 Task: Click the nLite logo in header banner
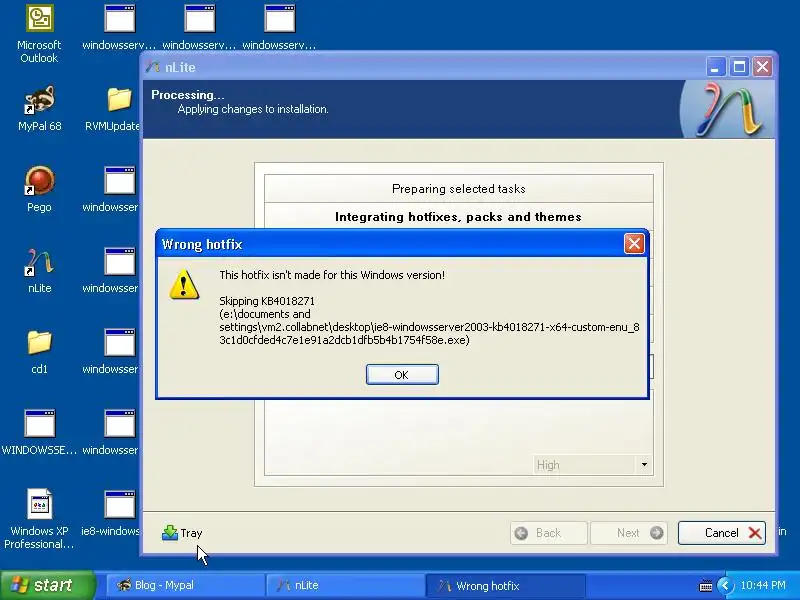[x=727, y=109]
